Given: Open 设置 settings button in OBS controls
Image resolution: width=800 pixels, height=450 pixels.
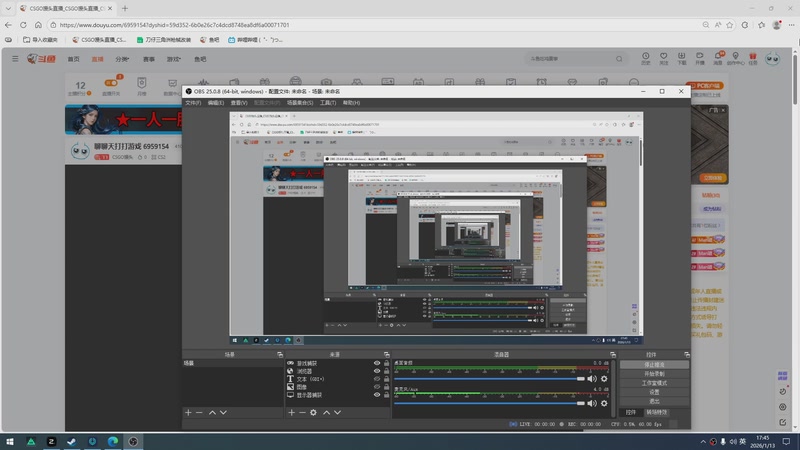Looking at the screenshot, I should pos(654,392).
